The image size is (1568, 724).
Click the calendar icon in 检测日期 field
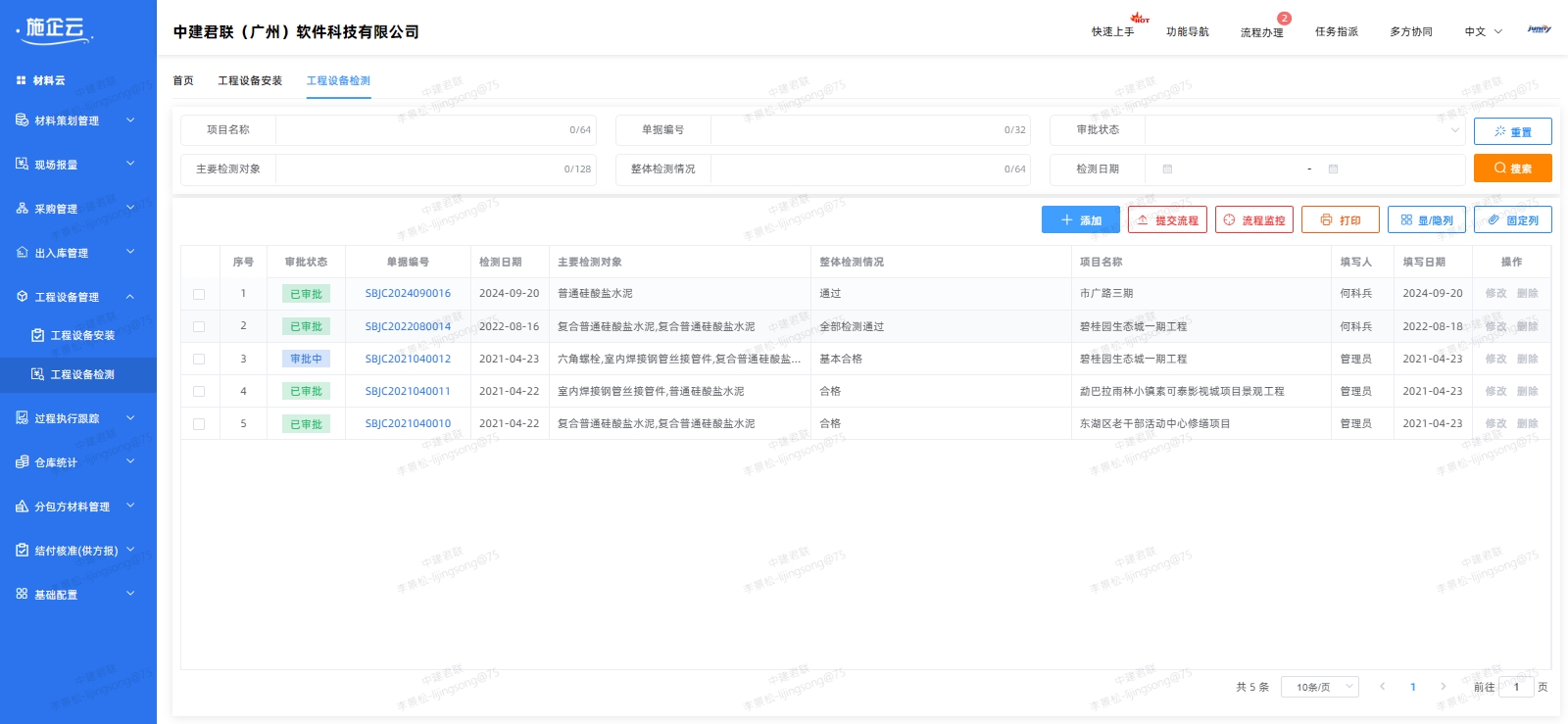(x=1167, y=169)
